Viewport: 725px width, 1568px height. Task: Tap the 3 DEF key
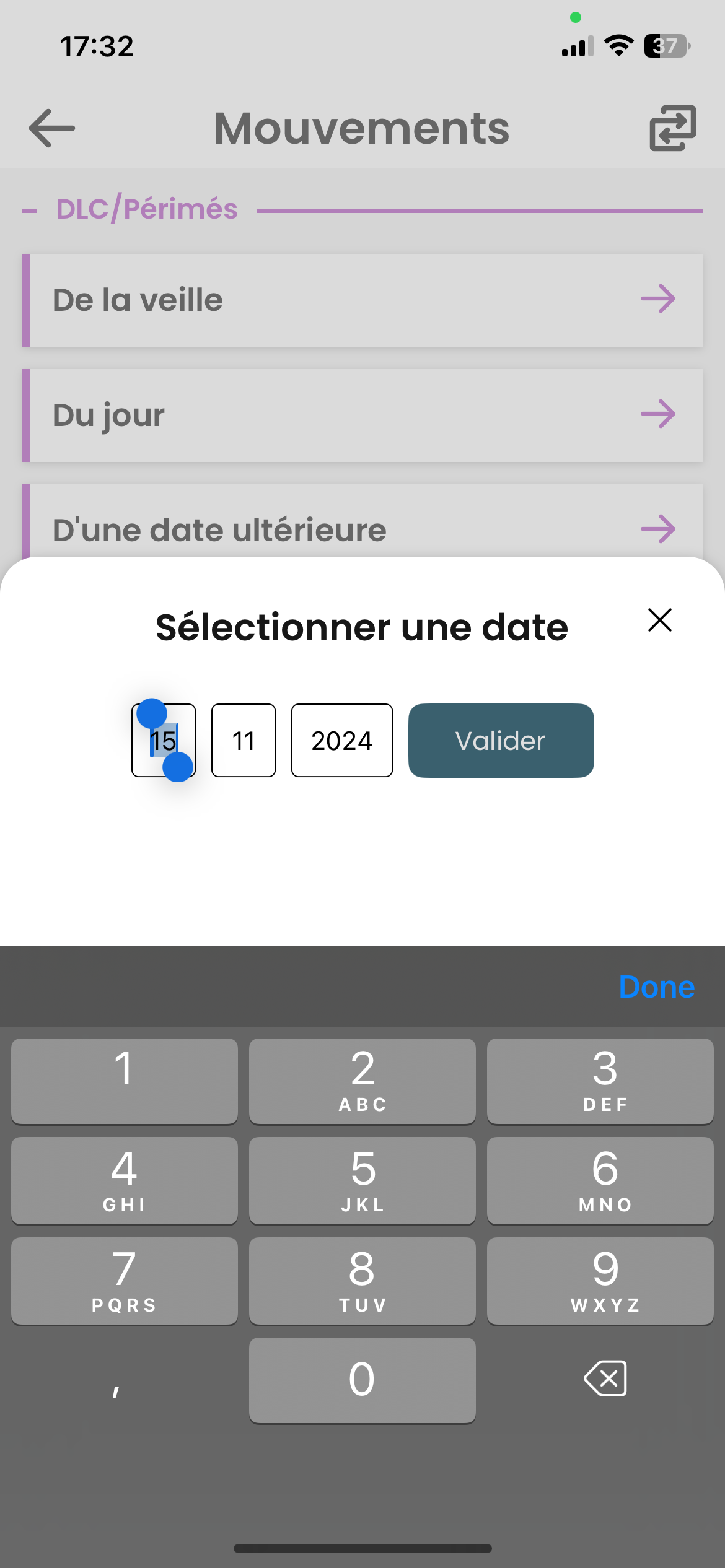point(600,1081)
